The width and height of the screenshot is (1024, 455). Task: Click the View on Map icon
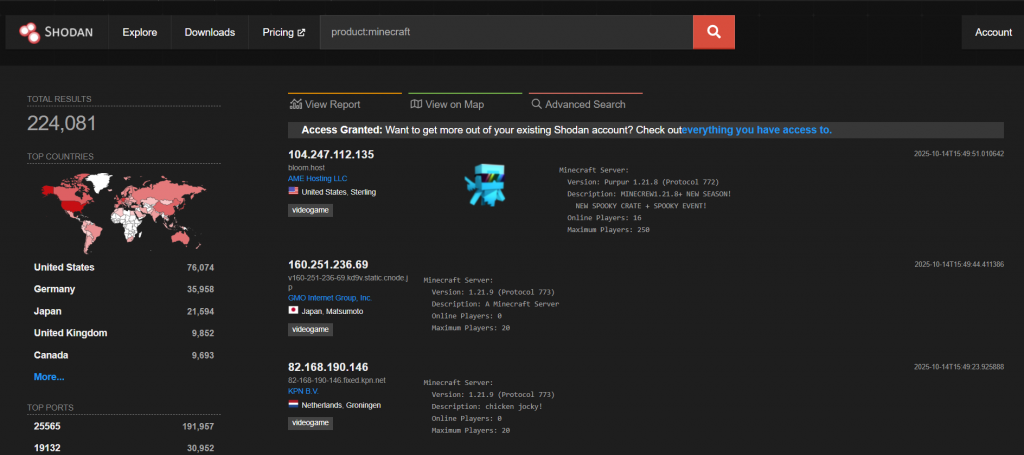pos(416,104)
